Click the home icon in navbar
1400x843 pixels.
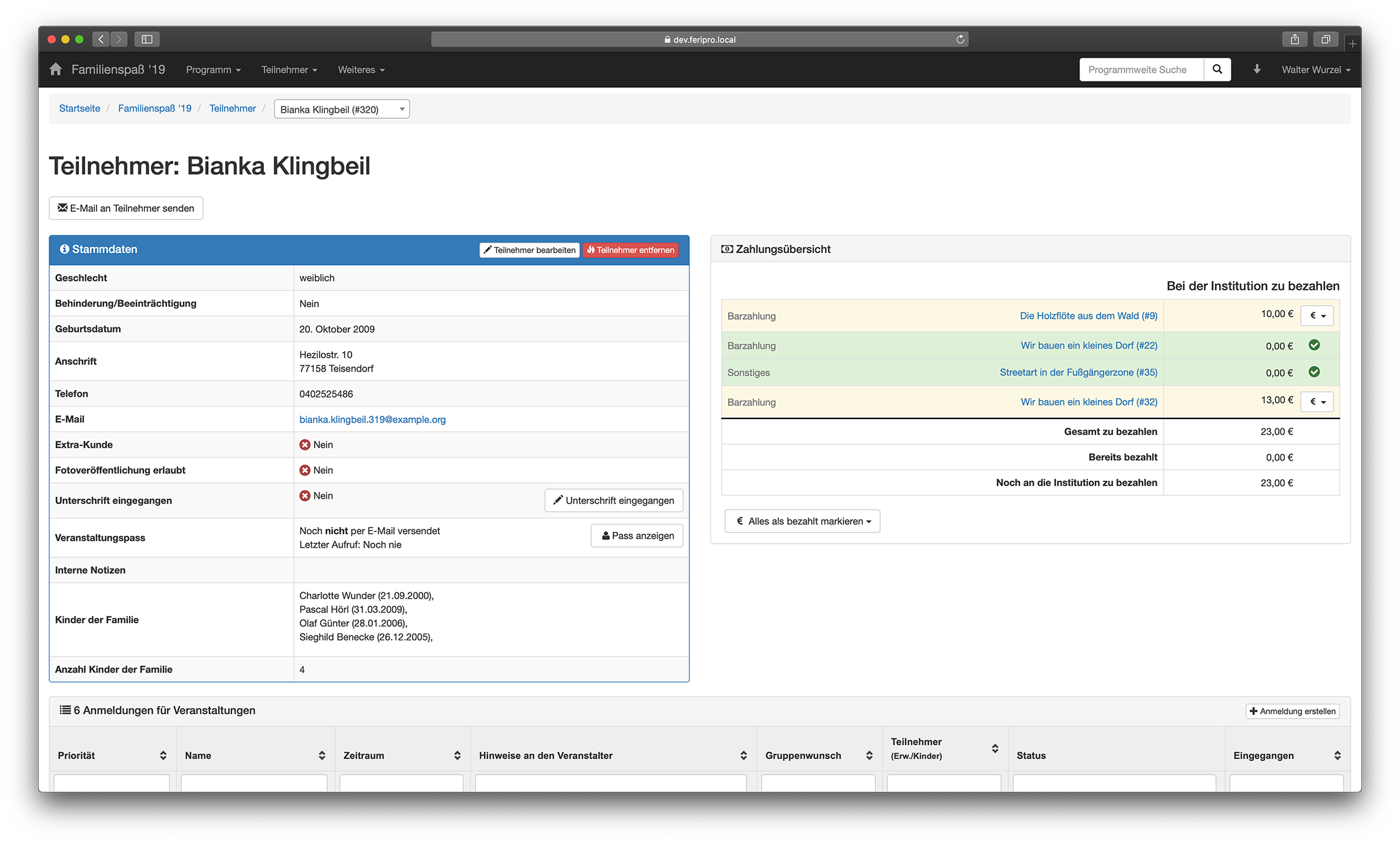coord(56,69)
